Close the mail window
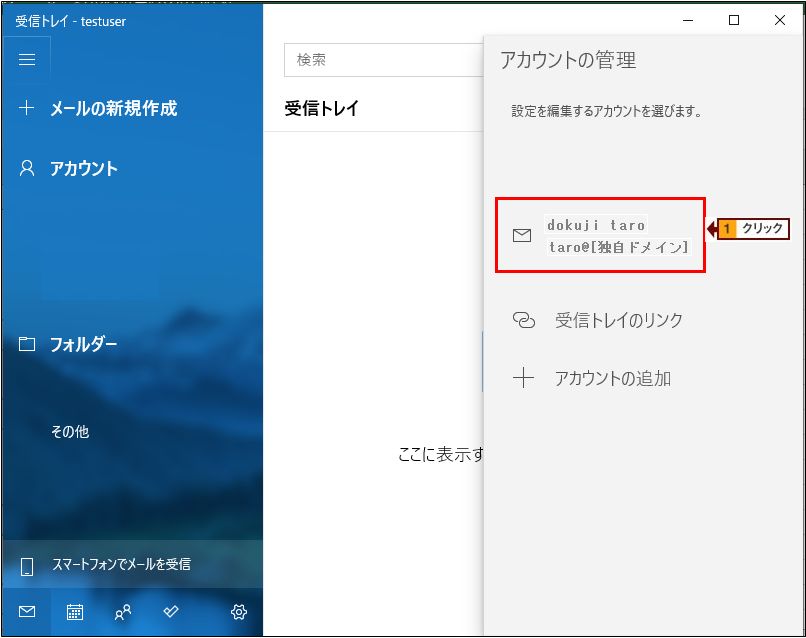Viewport: 806px width, 638px height. click(x=780, y=20)
